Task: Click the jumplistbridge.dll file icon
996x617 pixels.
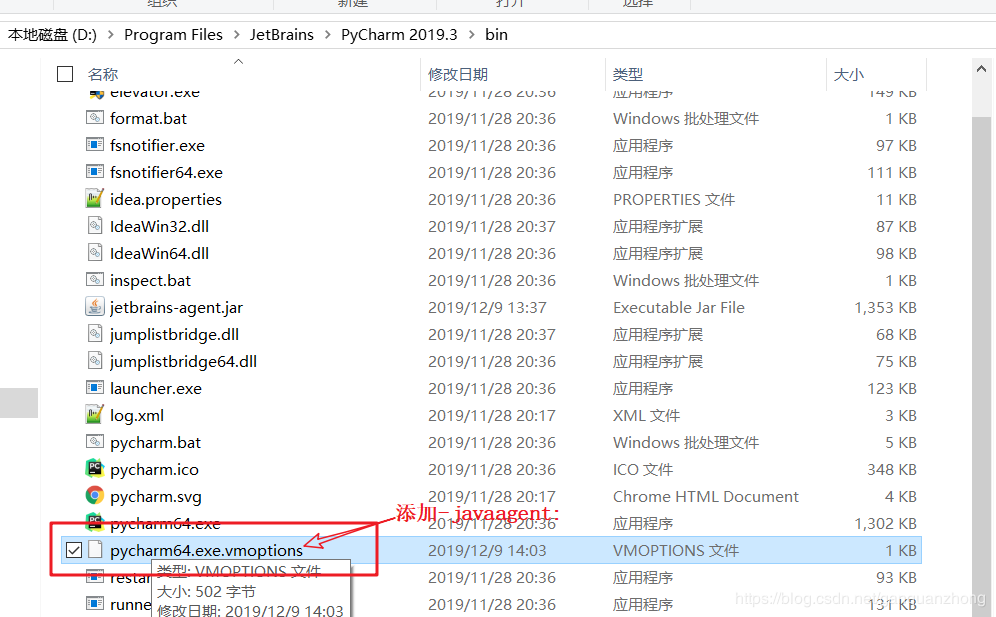Action: [95, 334]
